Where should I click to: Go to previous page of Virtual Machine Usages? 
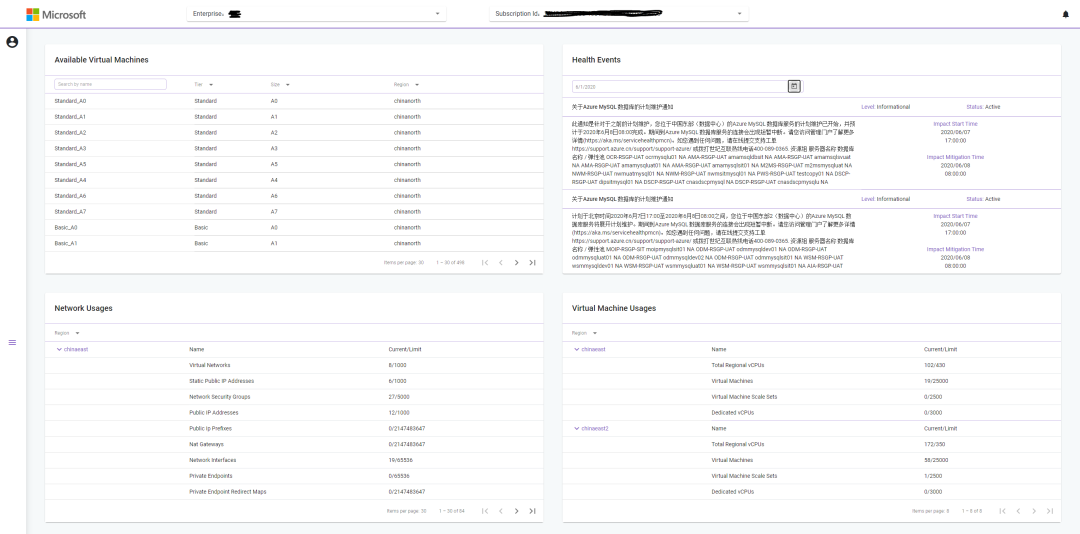[x=1018, y=511]
